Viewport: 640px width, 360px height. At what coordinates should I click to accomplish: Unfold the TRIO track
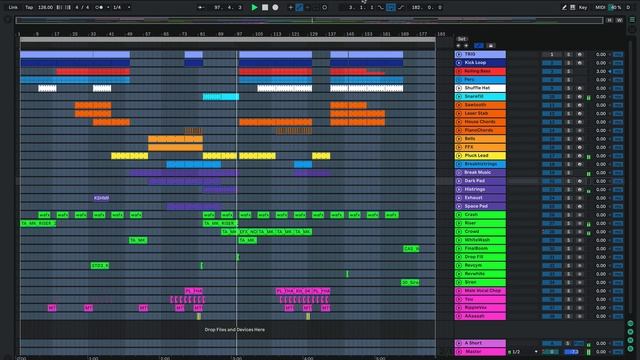pyautogui.click(x=459, y=54)
